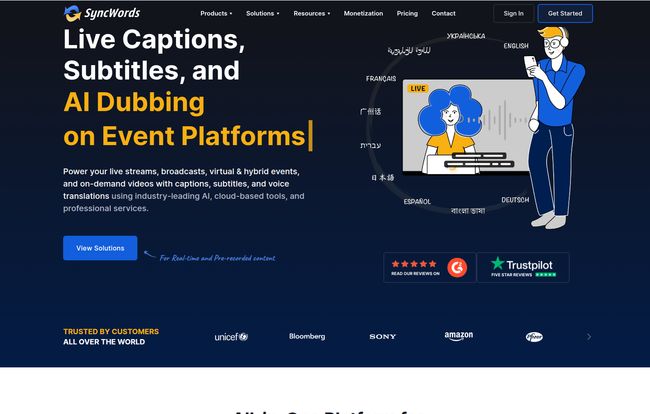Viewport: 650px width, 414px height.
Task: Click the Get Started button
Action: (565, 13)
